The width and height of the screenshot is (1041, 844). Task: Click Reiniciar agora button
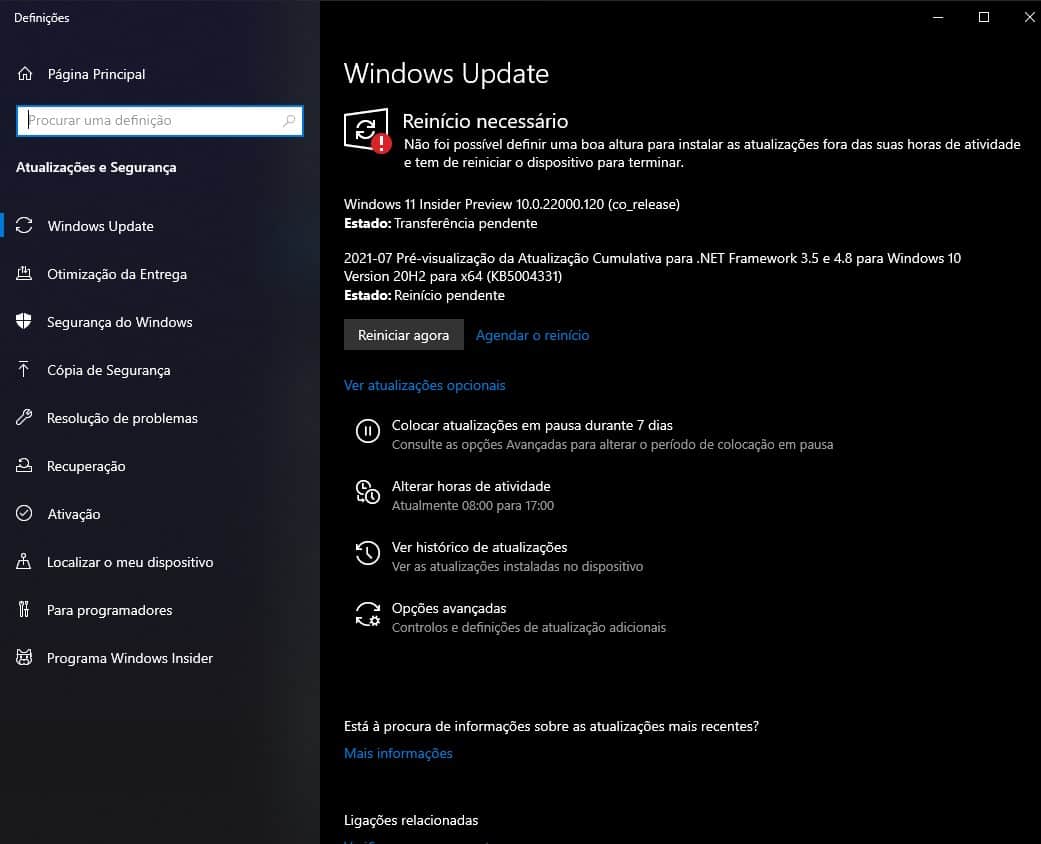click(x=403, y=335)
